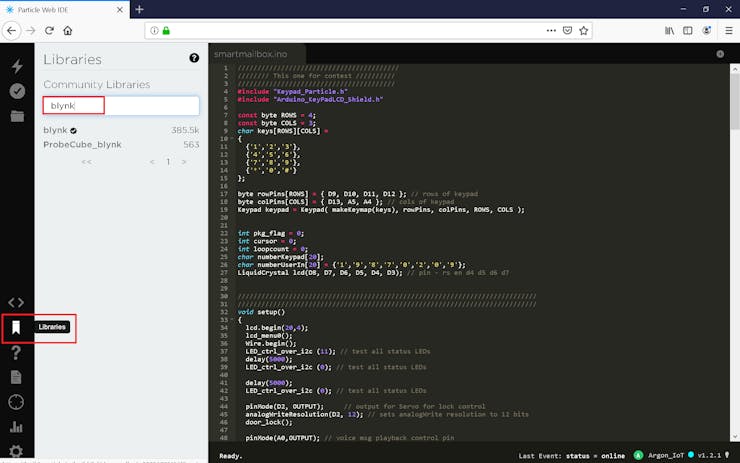Screen dimensions: 740x463
Task: Click the green Argon_IoT device avatar
Action: tap(638, 455)
